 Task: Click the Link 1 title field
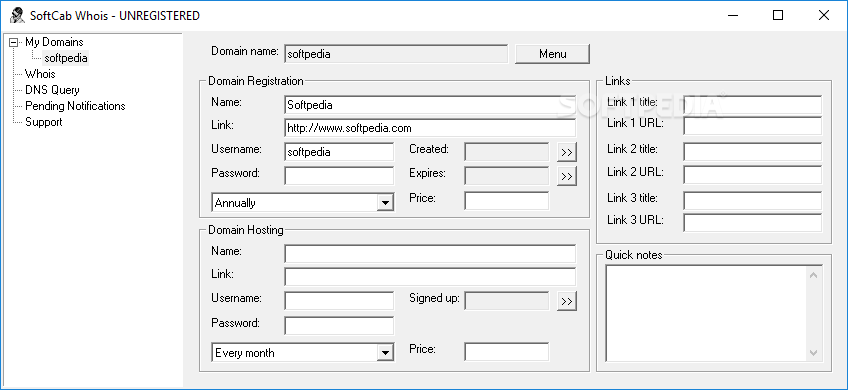[752, 105]
